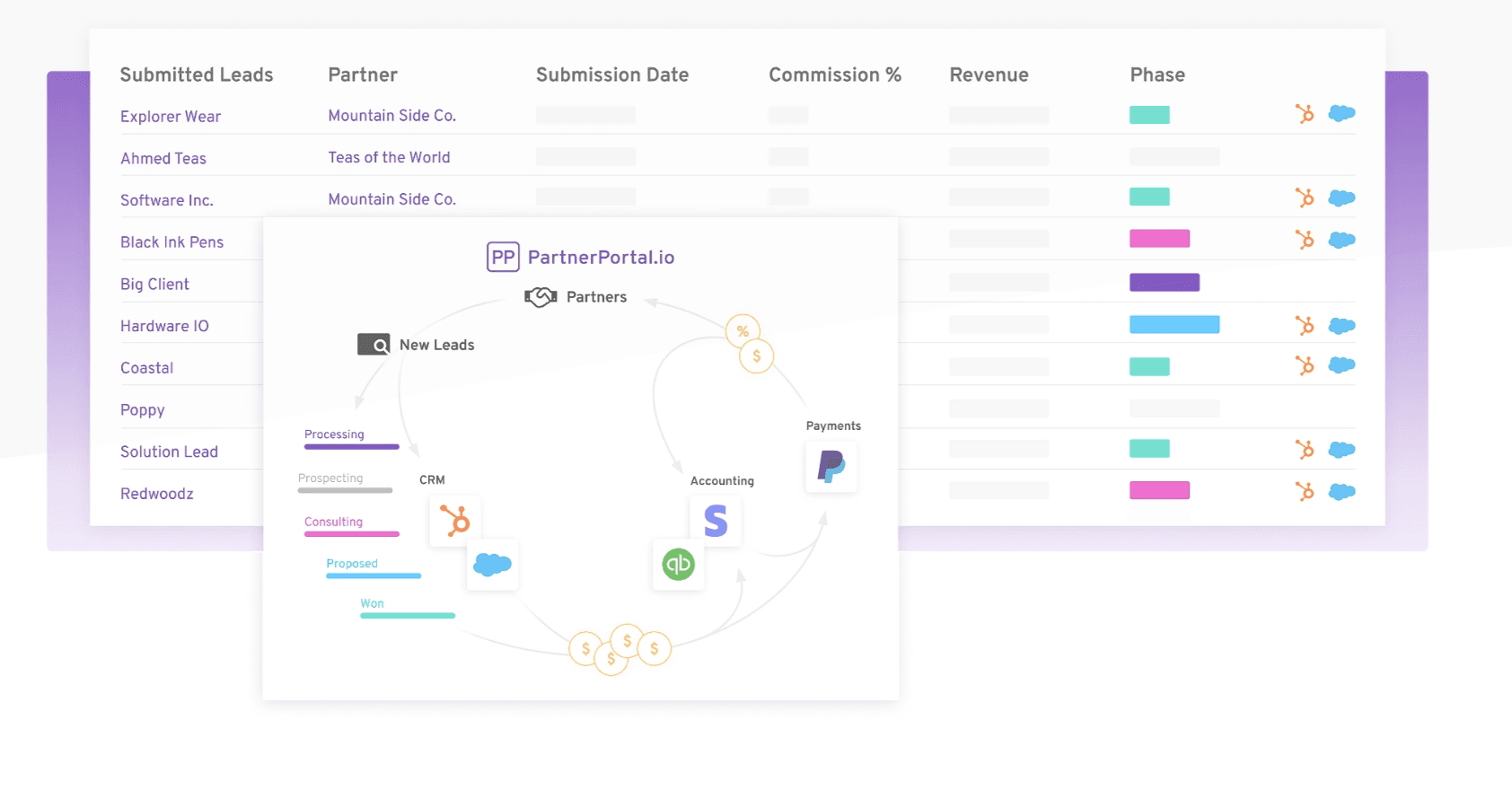Viewport: 1512px width, 799px height.
Task: Click the Submitted Leads column header
Action: click(x=197, y=75)
